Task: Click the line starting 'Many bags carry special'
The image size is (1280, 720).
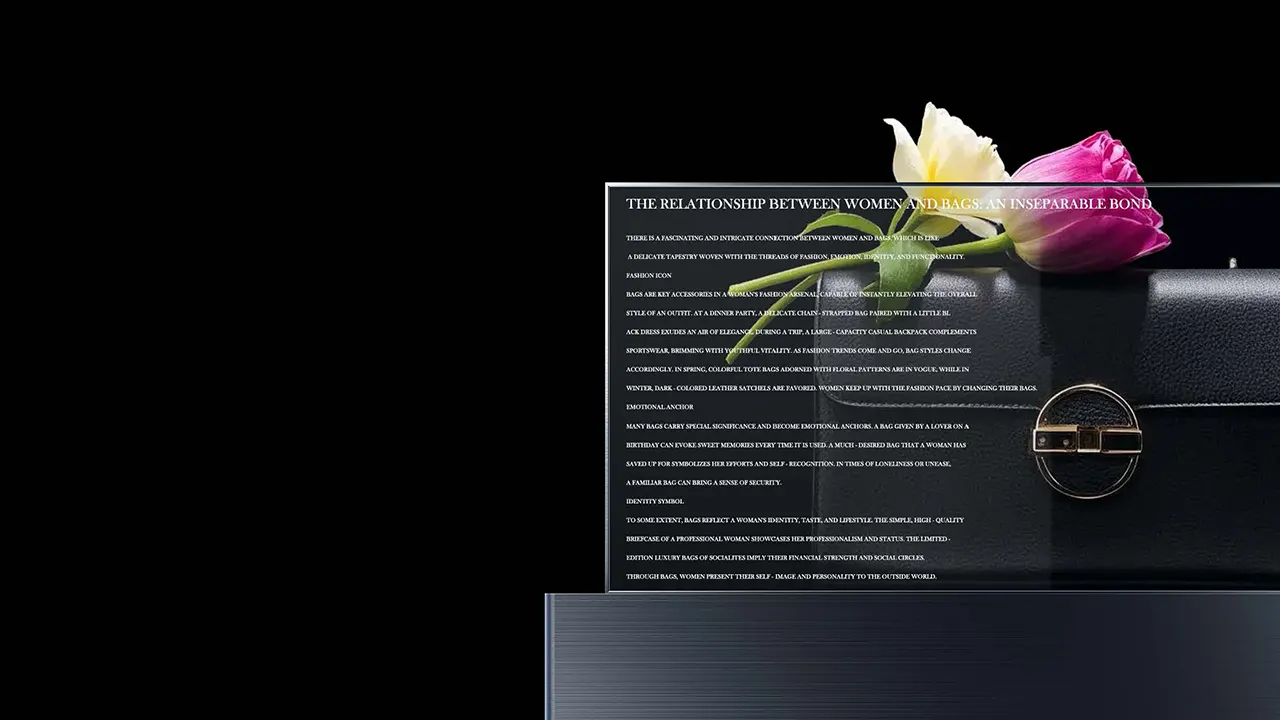Action: 797,426
